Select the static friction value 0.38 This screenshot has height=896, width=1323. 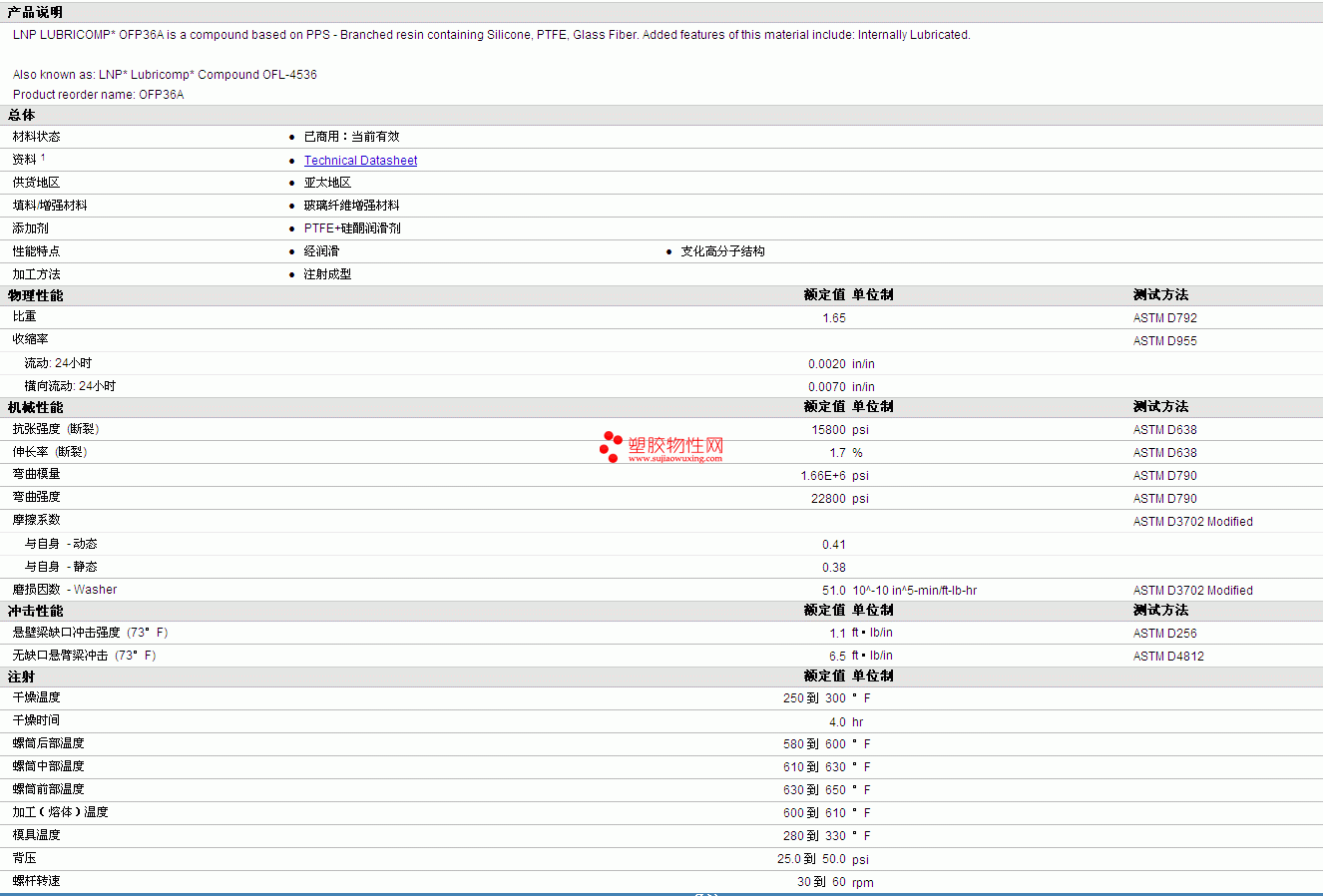tap(834, 568)
